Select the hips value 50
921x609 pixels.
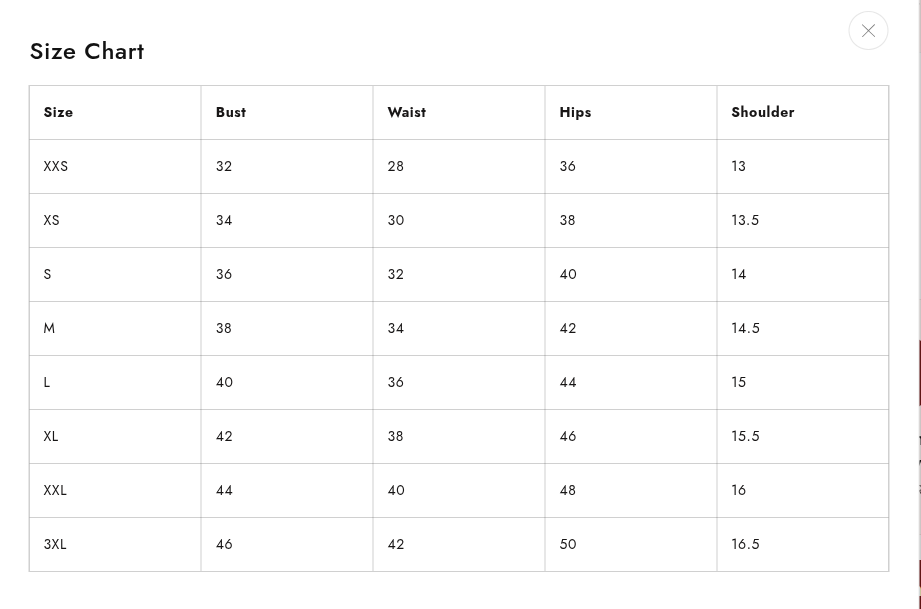tap(568, 544)
